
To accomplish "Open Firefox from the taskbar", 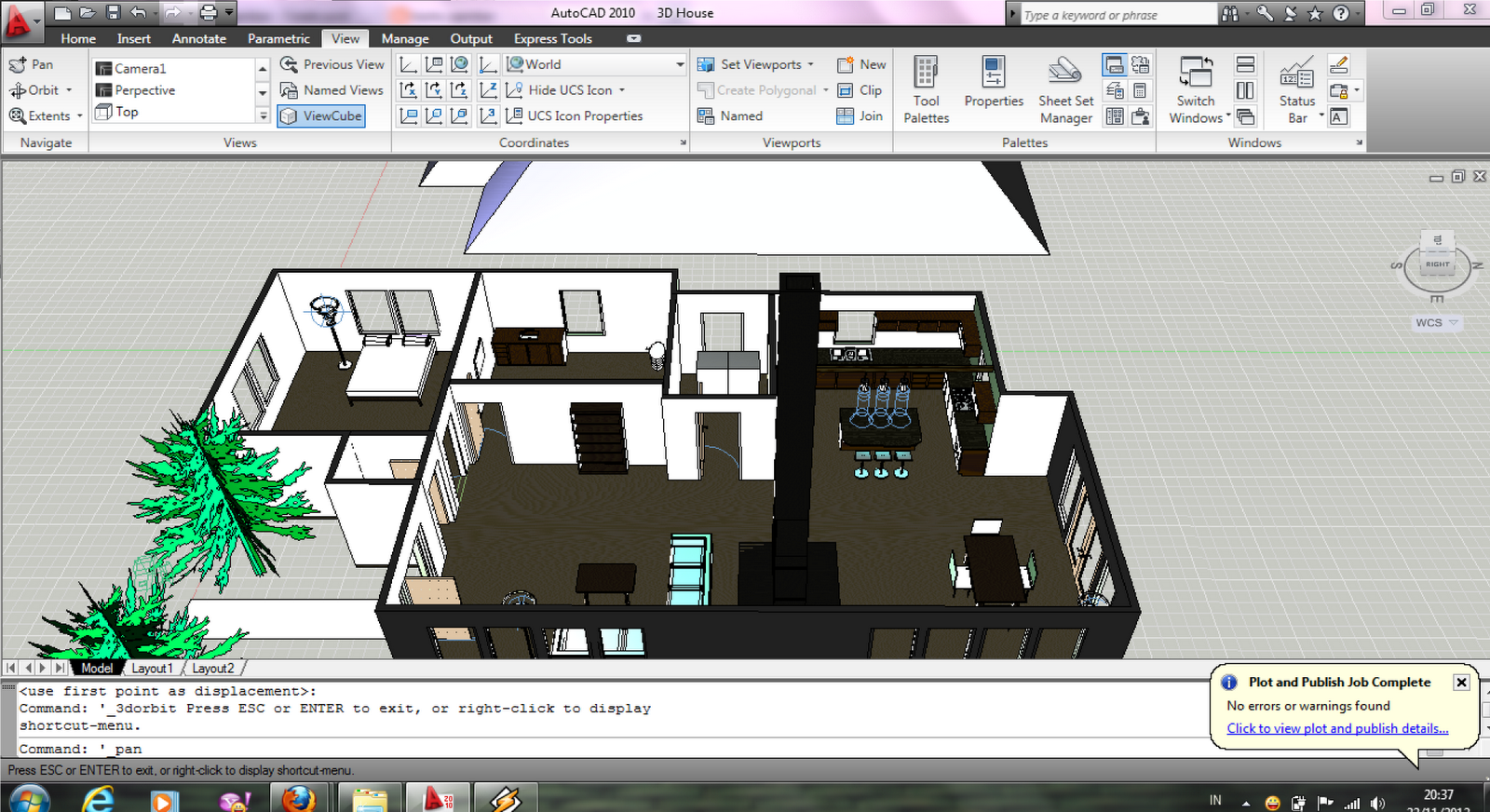I will (x=299, y=799).
